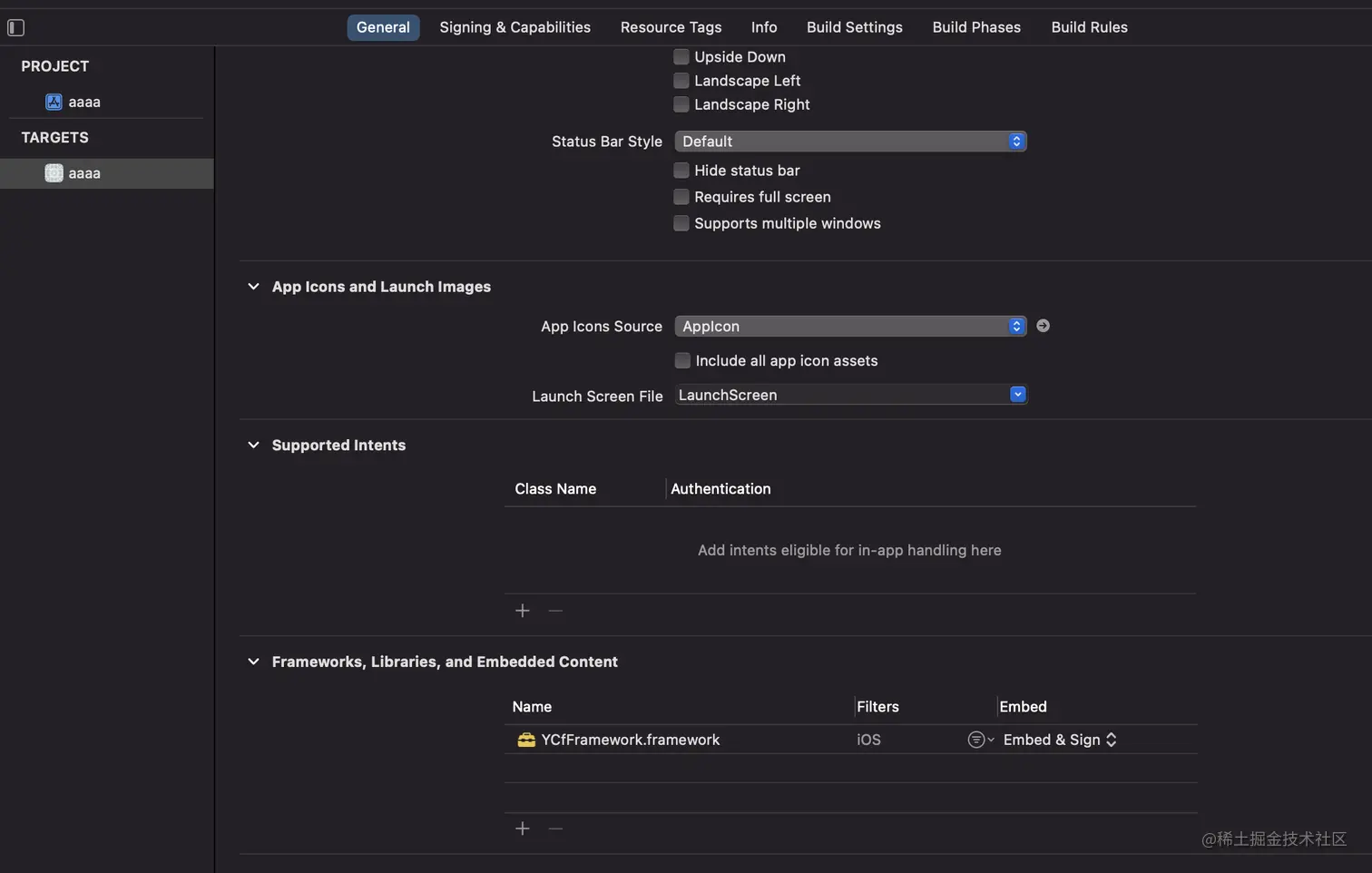This screenshot has width=1372, height=873.
Task: Collapse Supported Intents section
Action: (253, 445)
